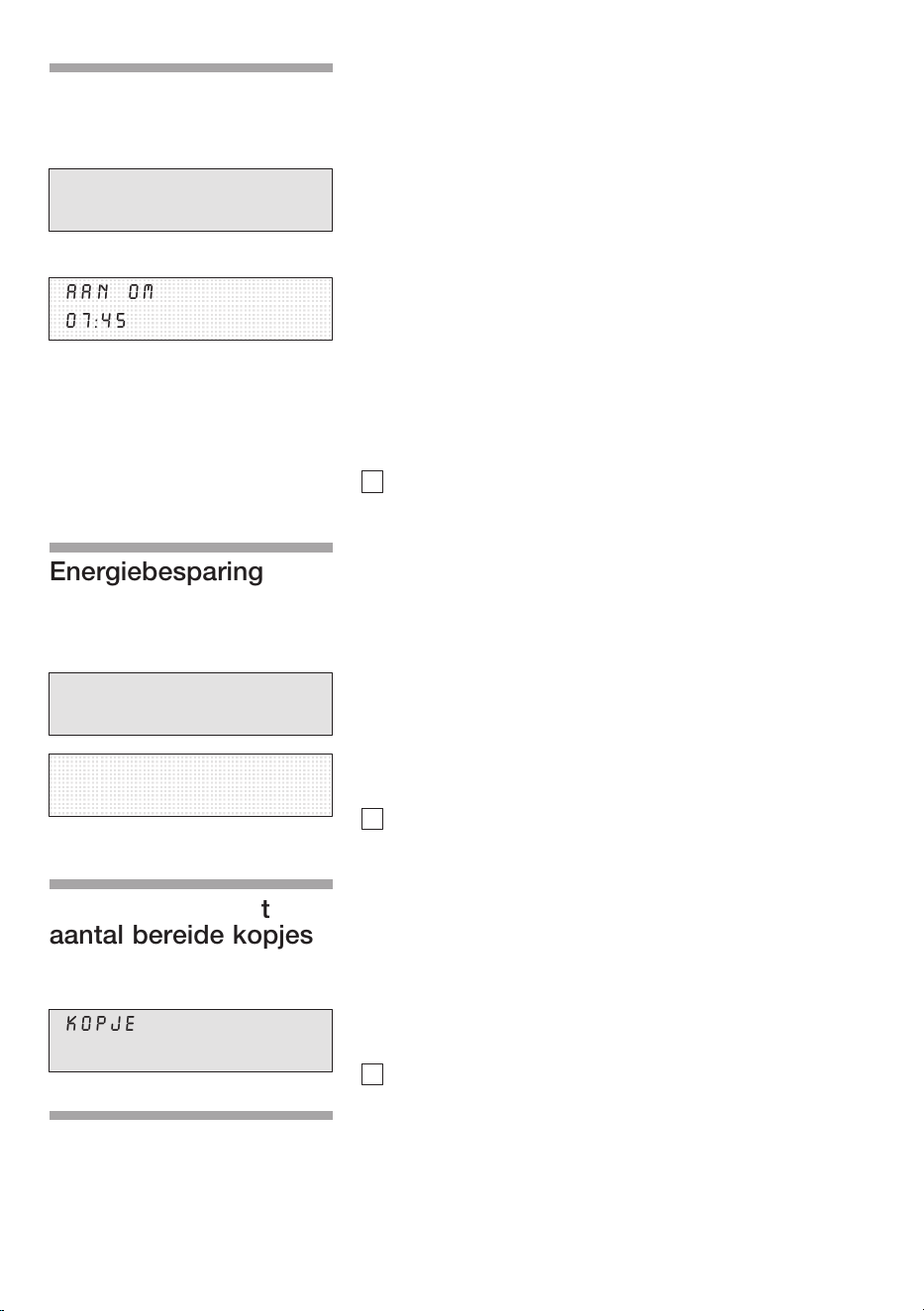Viewport: 924px width, 1311px height.
Task: Tick the empty box beside the KOPJE display
Action: coord(372,1074)
